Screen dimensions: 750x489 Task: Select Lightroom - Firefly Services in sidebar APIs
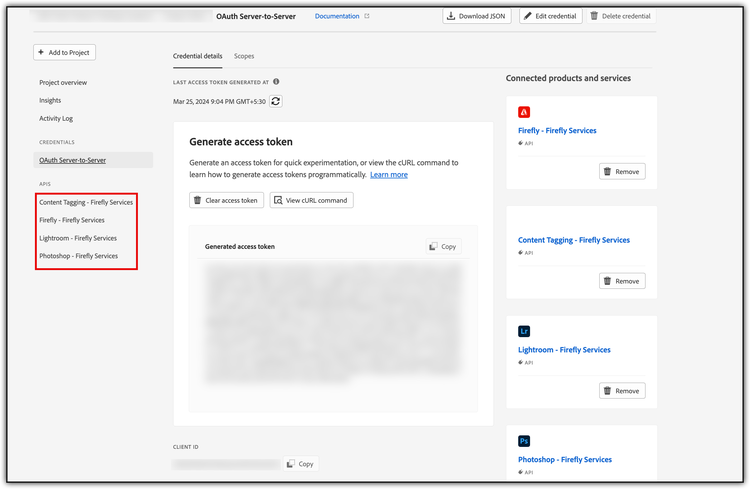pos(78,238)
